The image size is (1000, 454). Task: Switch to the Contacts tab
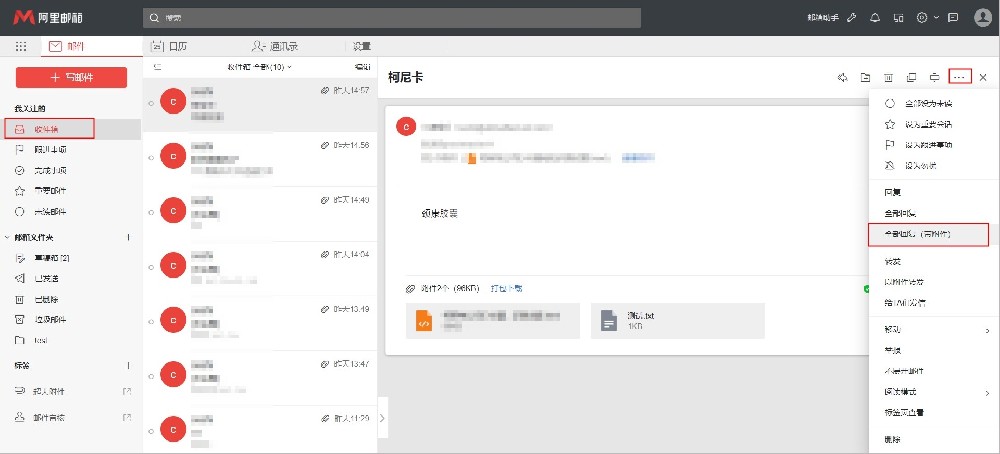275,47
